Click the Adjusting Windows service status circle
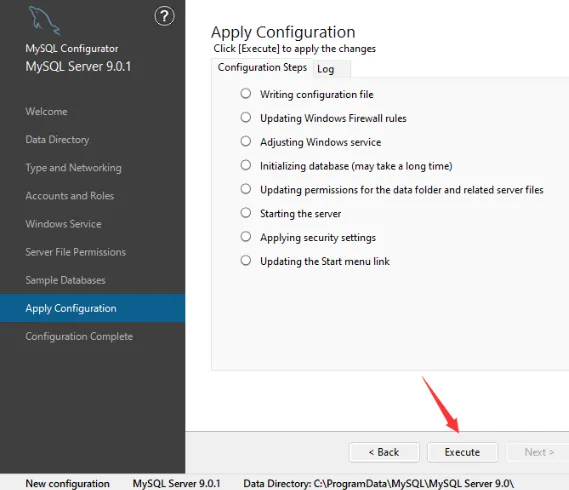Viewport: 569px width, 490px height. coord(246,141)
